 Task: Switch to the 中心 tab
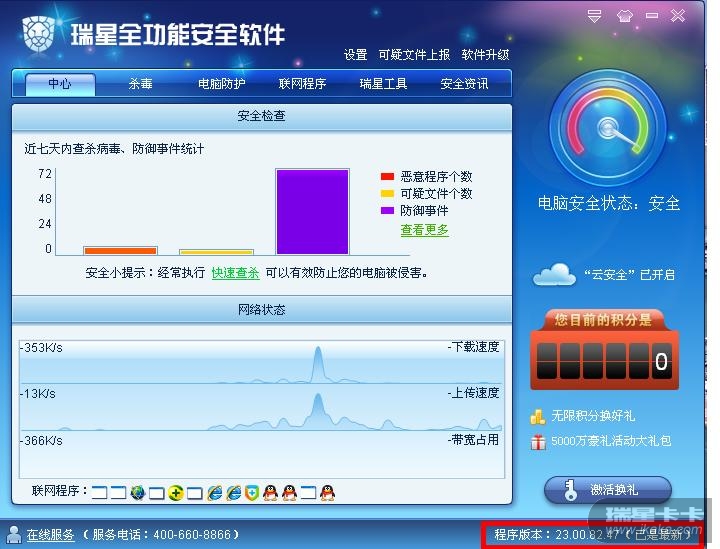coord(60,84)
